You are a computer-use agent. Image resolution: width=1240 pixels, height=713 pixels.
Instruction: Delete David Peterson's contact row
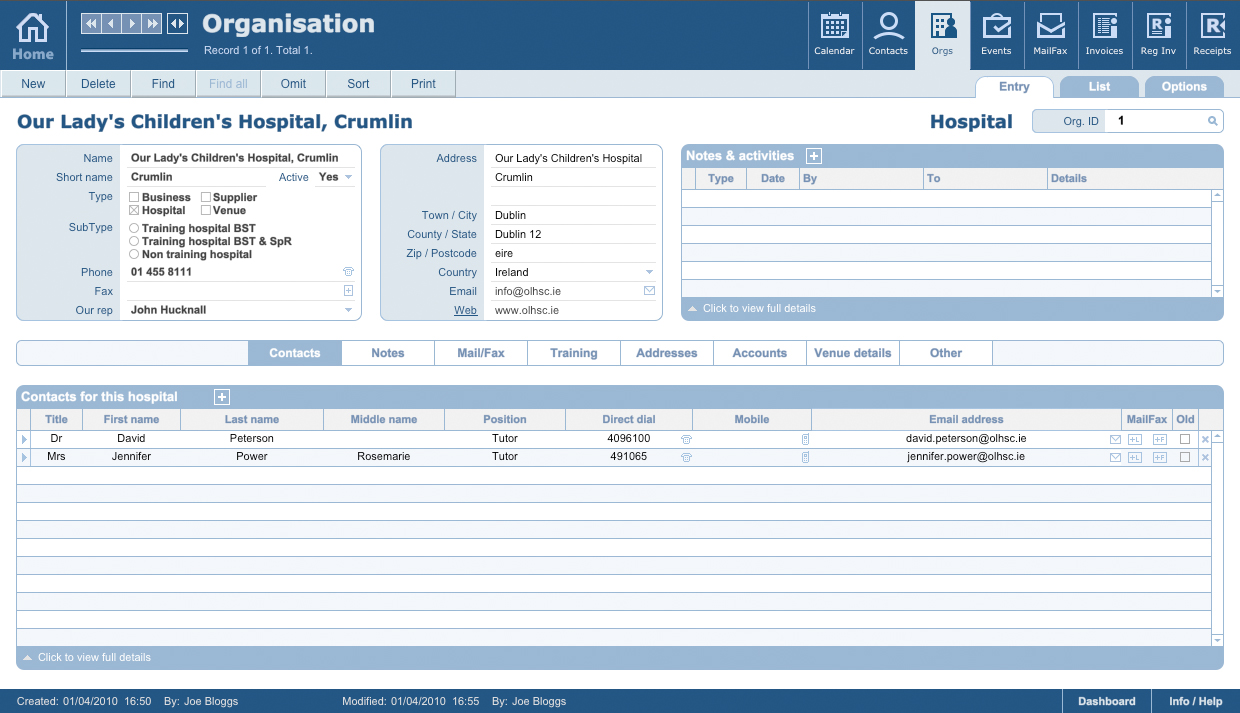coord(1205,439)
